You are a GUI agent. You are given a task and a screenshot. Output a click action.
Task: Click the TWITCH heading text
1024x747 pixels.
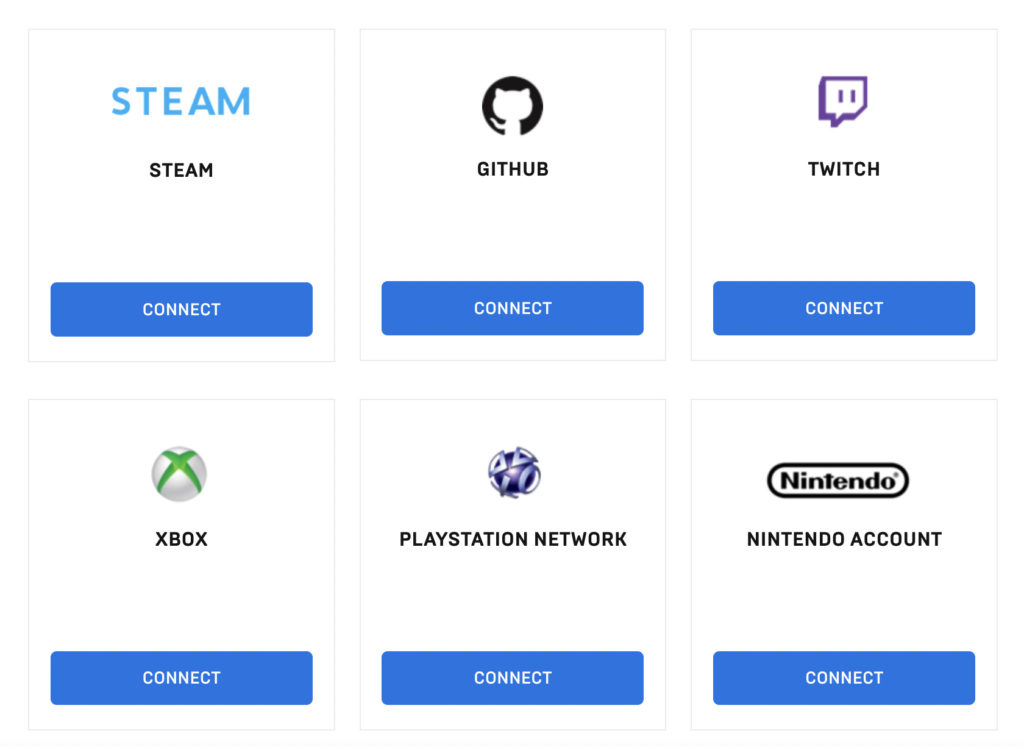(843, 169)
